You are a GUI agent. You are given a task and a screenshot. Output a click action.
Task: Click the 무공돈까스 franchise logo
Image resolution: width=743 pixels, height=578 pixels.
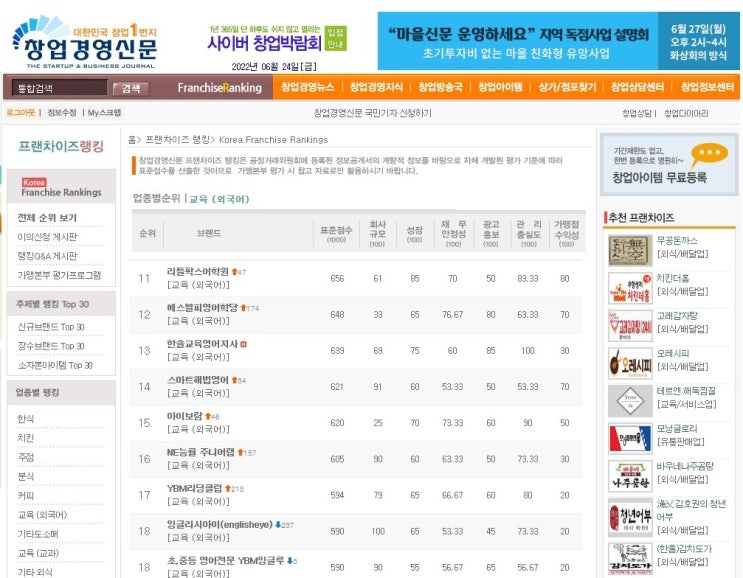click(x=630, y=250)
